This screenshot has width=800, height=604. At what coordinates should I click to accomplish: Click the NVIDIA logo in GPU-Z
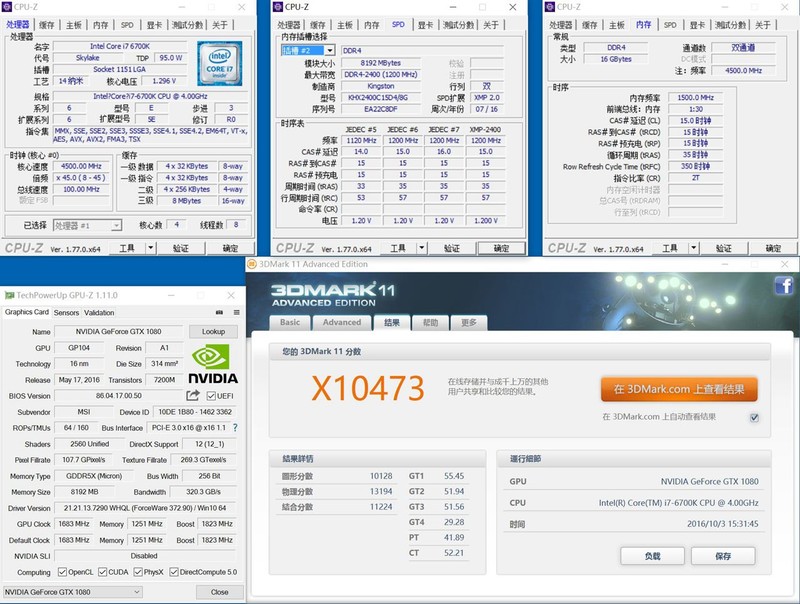click(213, 364)
